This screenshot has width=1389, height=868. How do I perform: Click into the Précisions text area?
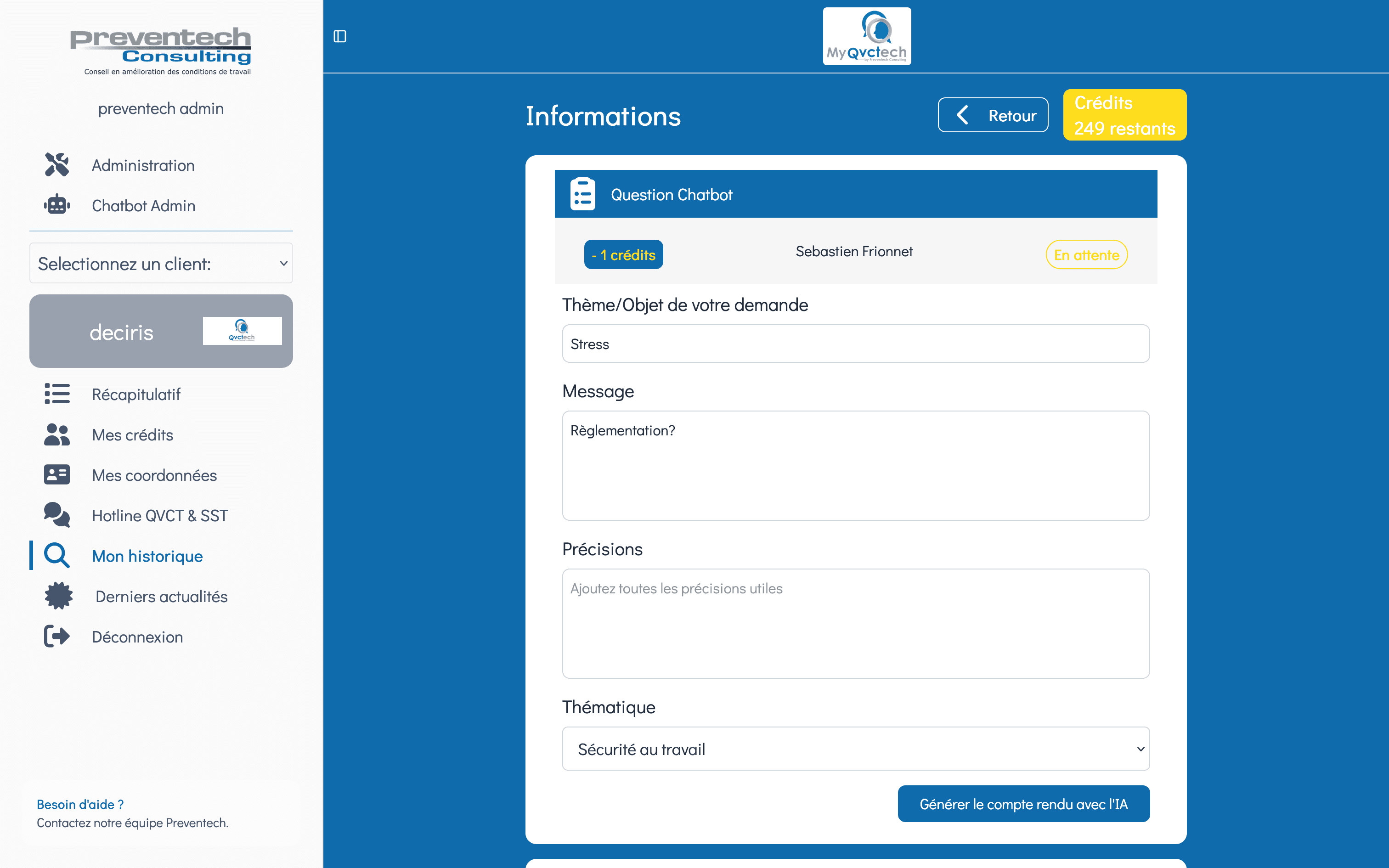click(x=855, y=624)
